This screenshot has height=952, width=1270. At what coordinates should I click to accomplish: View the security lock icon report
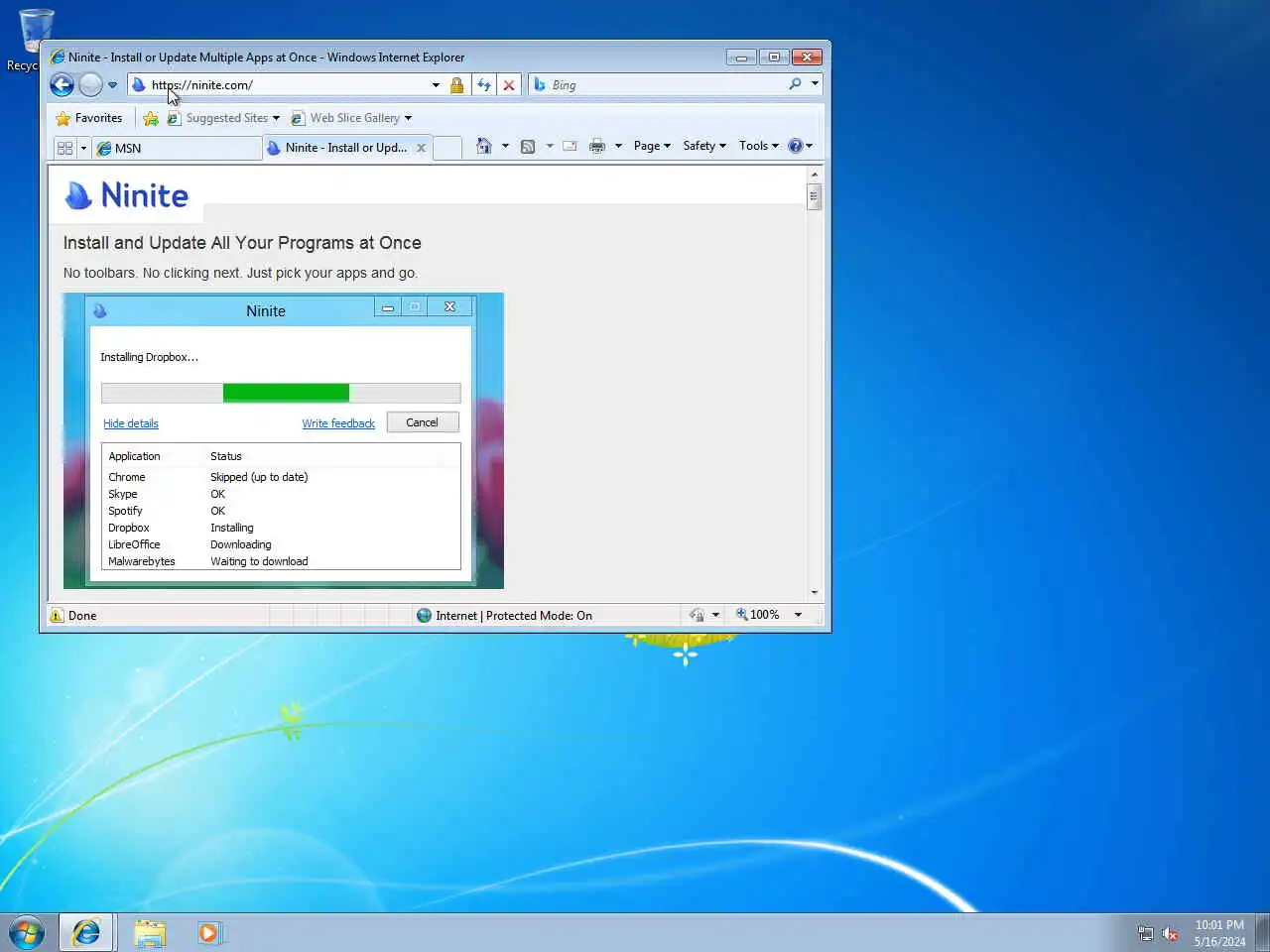coord(456,85)
